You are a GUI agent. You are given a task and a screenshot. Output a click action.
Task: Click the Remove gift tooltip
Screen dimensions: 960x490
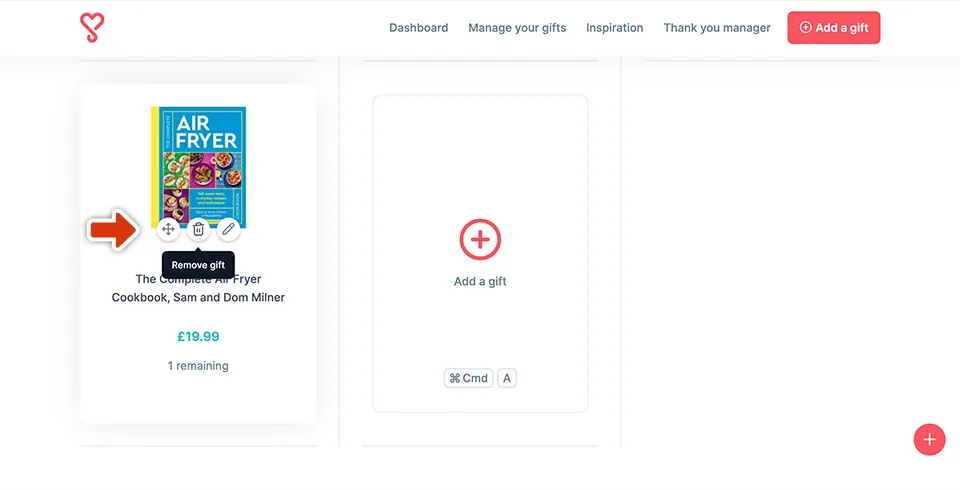pyautogui.click(x=198, y=265)
